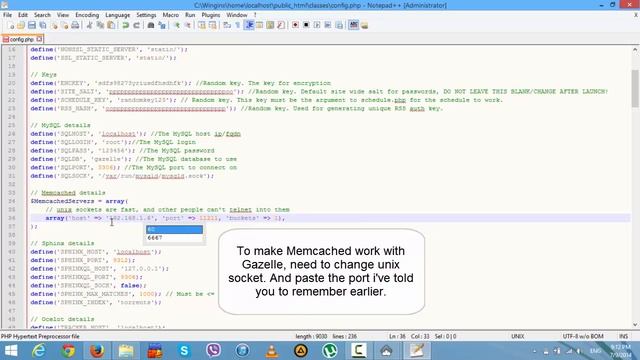This screenshot has height=360, width=640.
Task: Click the "// MySQL details" comment line
Action: (60, 125)
